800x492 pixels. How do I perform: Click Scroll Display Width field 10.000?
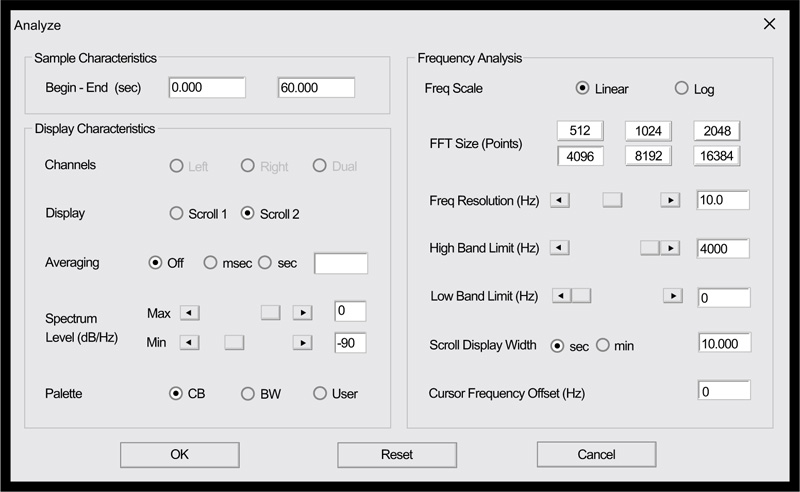pos(724,343)
